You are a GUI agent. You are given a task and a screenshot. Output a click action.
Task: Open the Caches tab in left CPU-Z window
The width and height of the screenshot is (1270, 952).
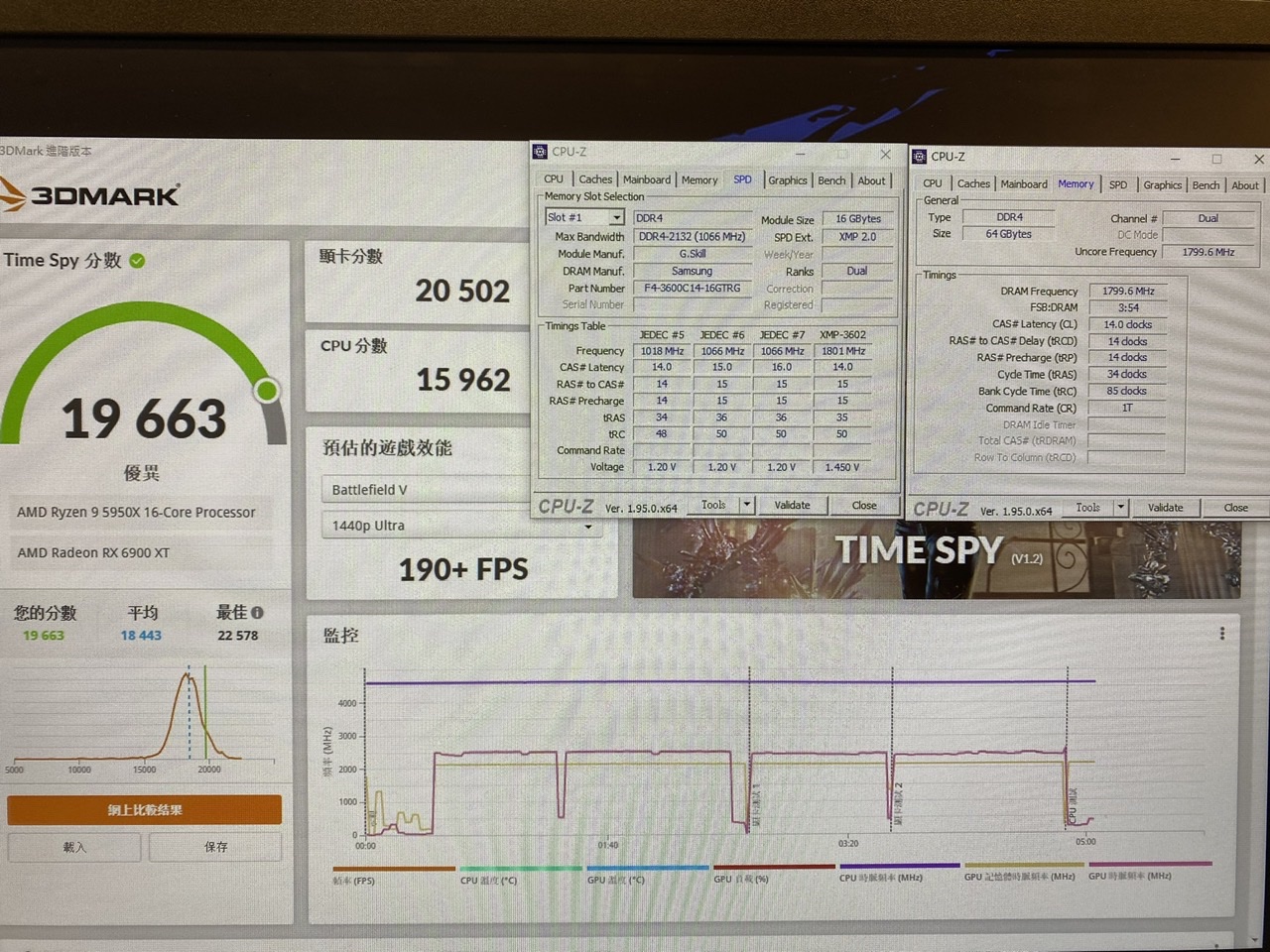pyautogui.click(x=595, y=179)
